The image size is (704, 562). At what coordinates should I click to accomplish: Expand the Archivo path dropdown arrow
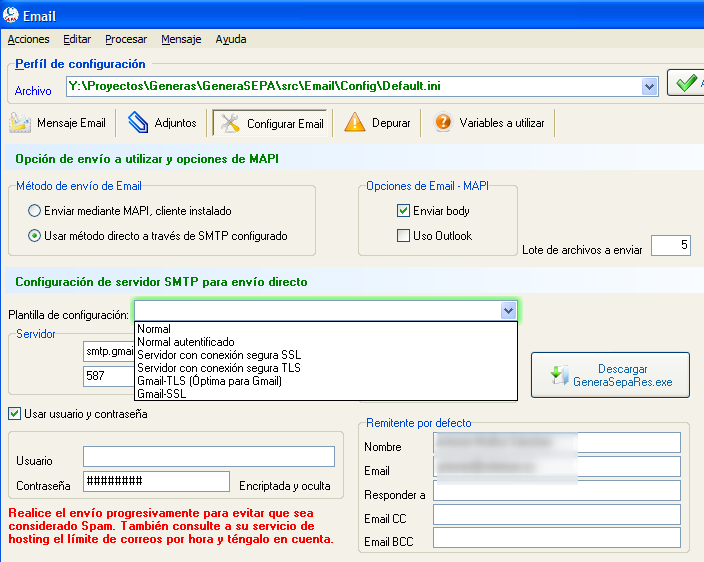click(x=649, y=86)
